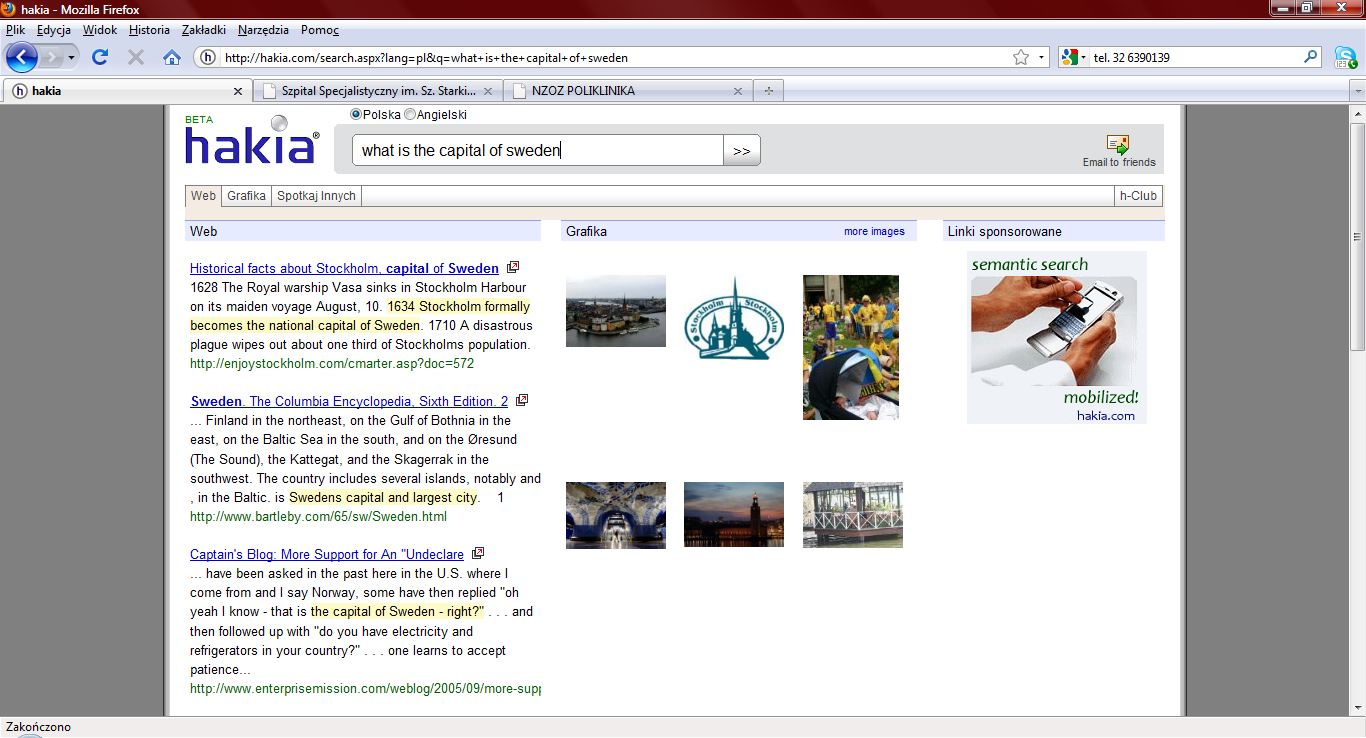The height and width of the screenshot is (738, 1366).
Task: Open the cached-page icon beside Historical facts about Stockholm
Action: (513, 267)
